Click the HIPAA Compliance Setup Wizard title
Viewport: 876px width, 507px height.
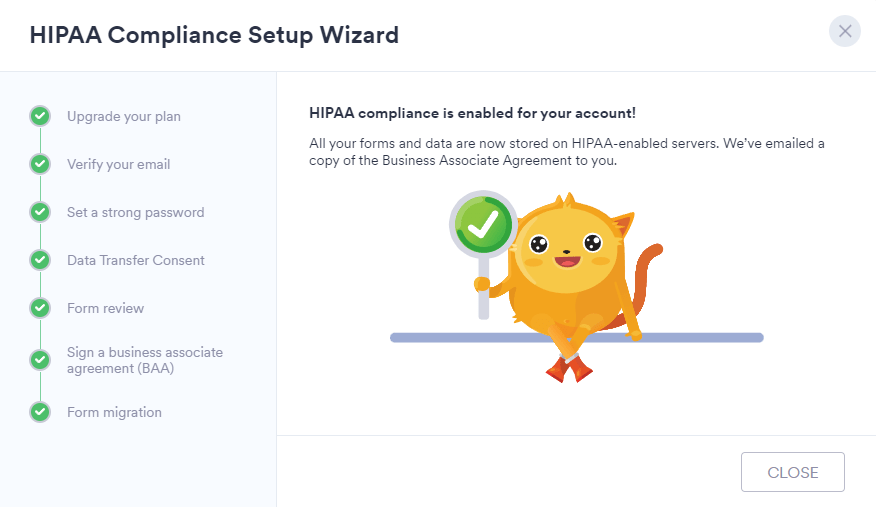pyautogui.click(x=214, y=35)
